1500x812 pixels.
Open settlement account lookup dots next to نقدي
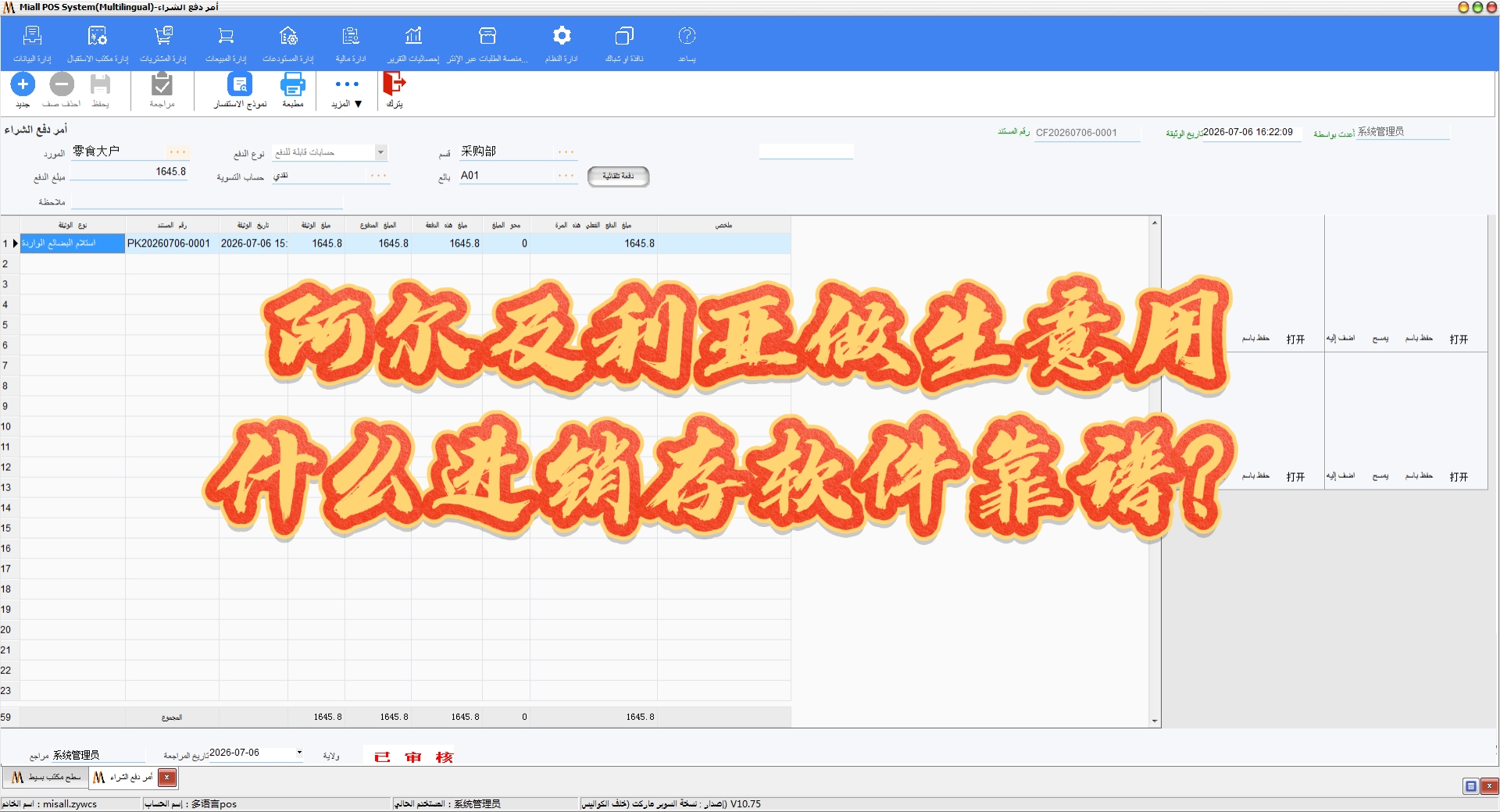click(378, 176)
